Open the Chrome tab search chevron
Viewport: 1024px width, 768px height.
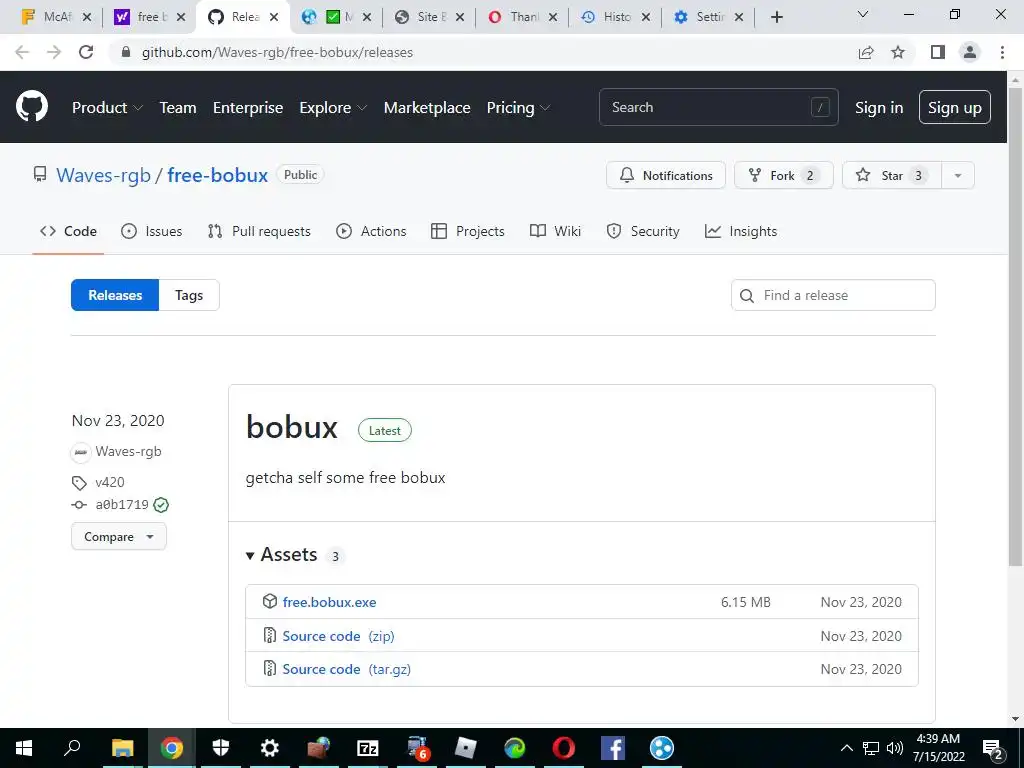point(863,14)
